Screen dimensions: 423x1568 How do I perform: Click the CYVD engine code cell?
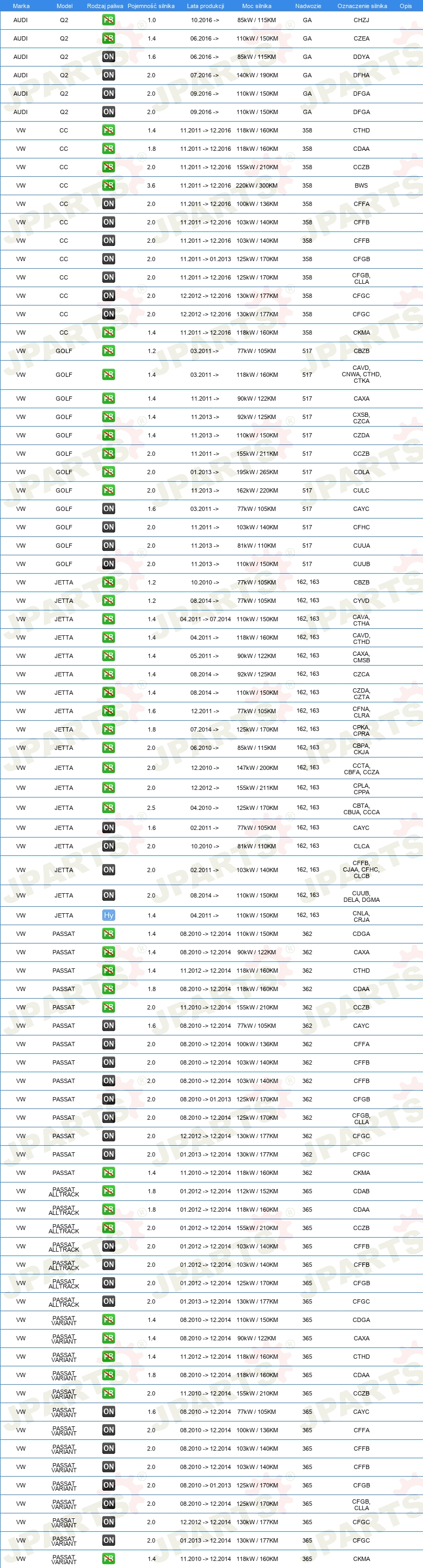(x=361, y=601)
